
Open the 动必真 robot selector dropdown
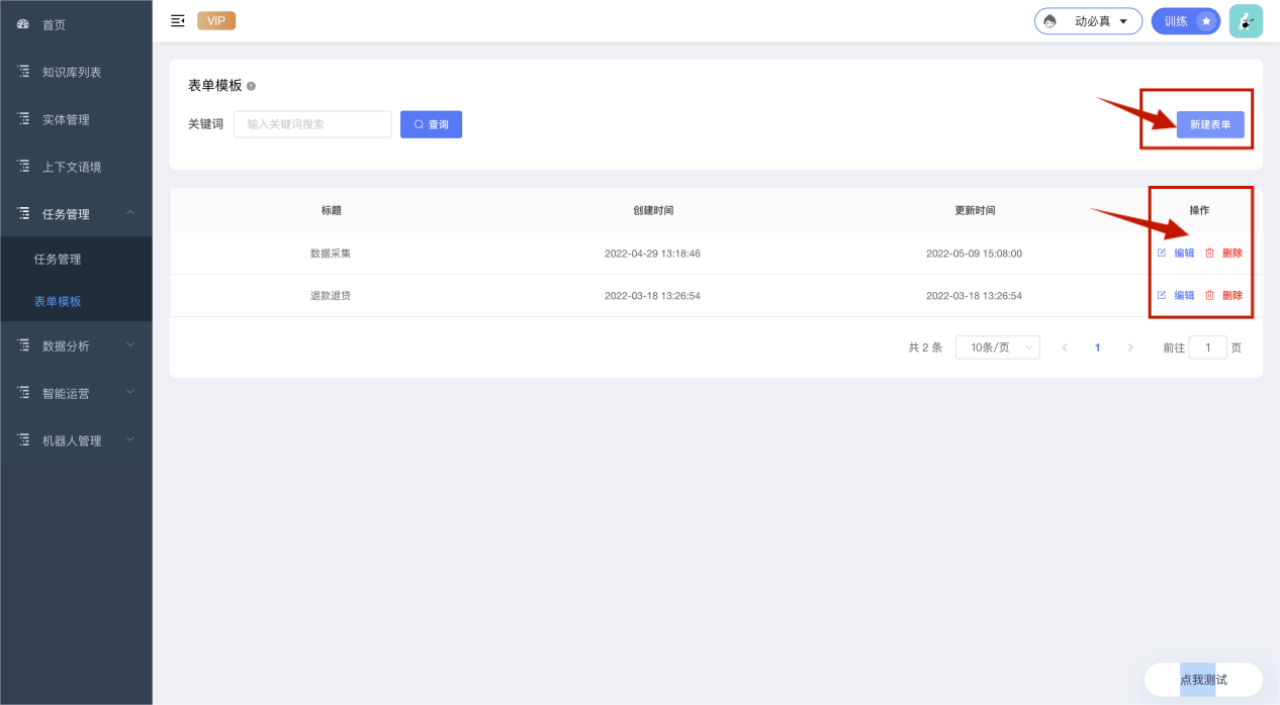1088,21
